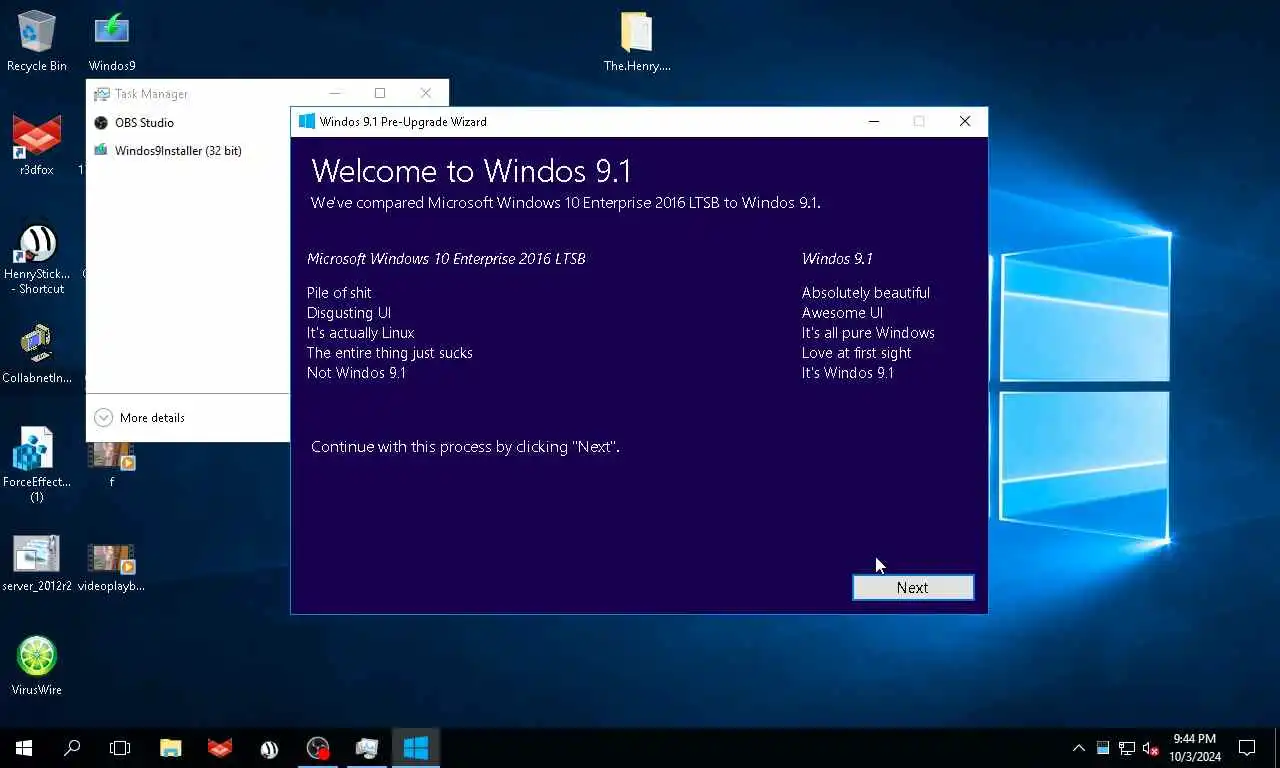
Task: Switch to HenryStick app in taskbar
Action: coord(269,748)
